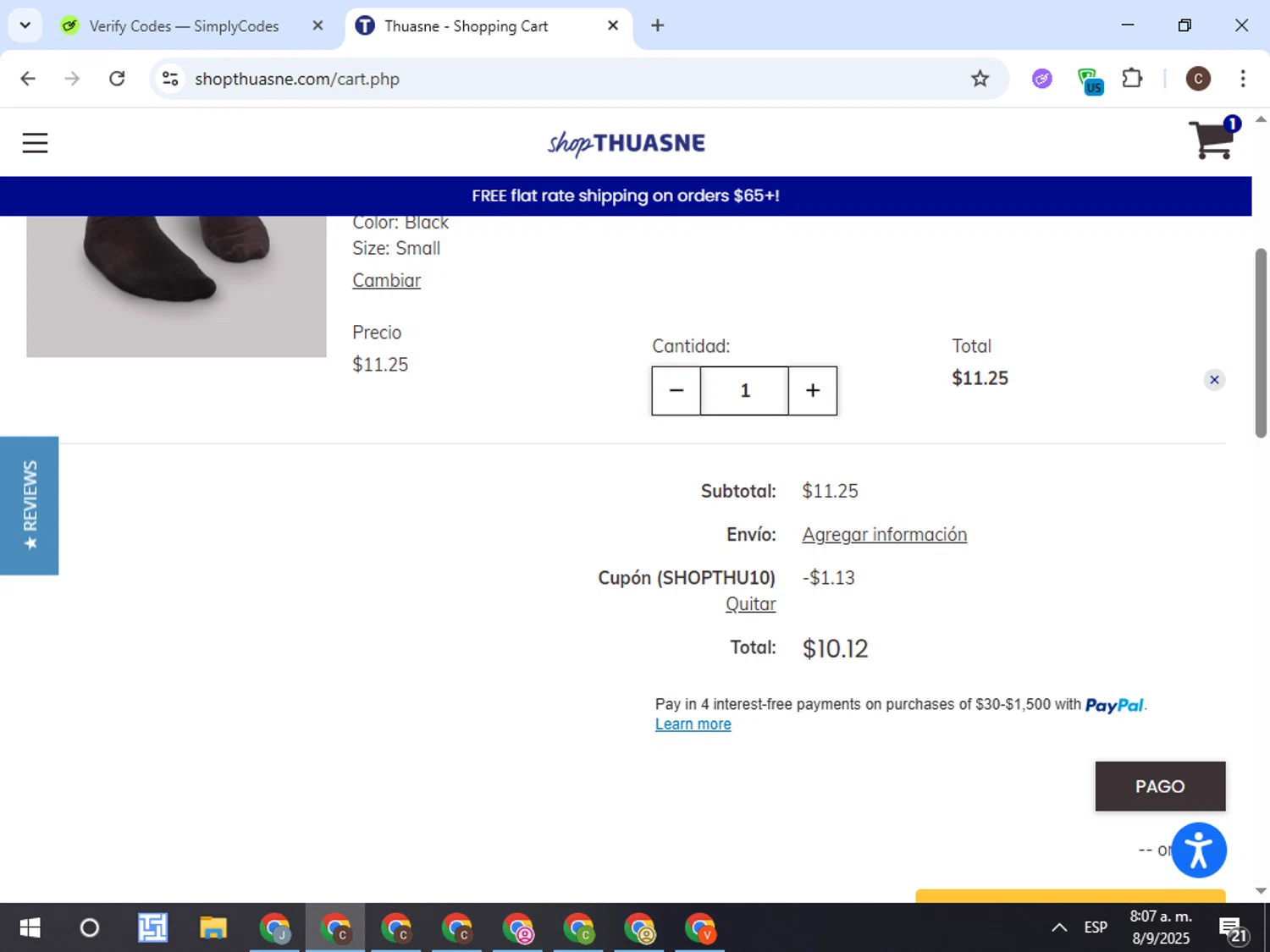Click the quantity input field
The width and height of the screenshot is (1270, 952).
744,390
